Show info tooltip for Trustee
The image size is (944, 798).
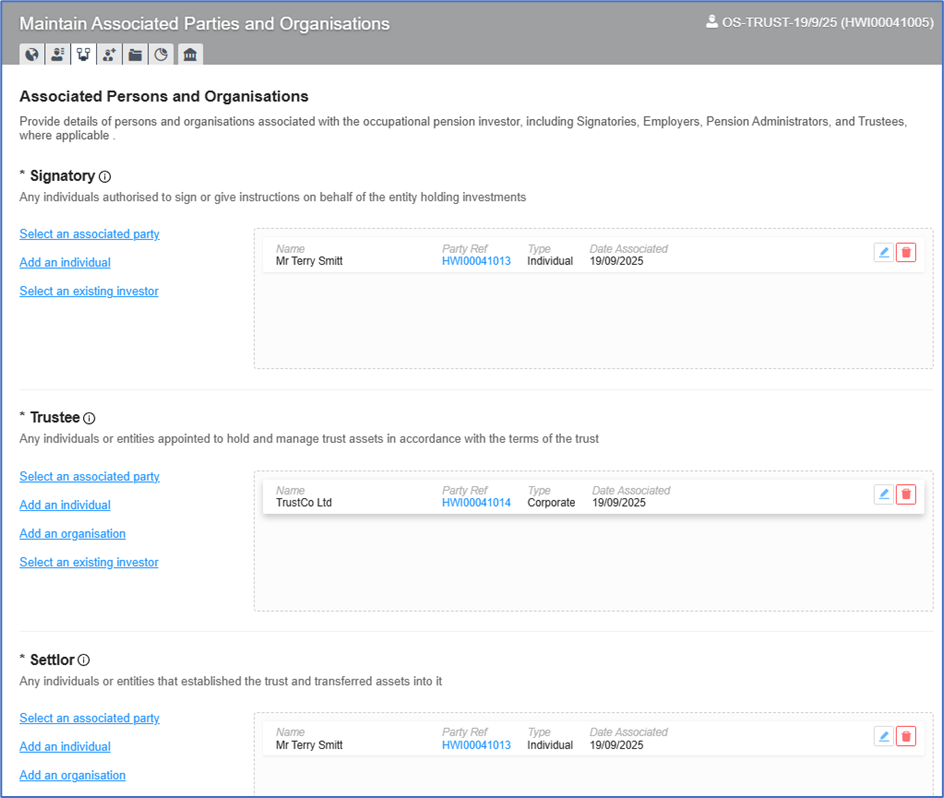(x=89, y=418)
